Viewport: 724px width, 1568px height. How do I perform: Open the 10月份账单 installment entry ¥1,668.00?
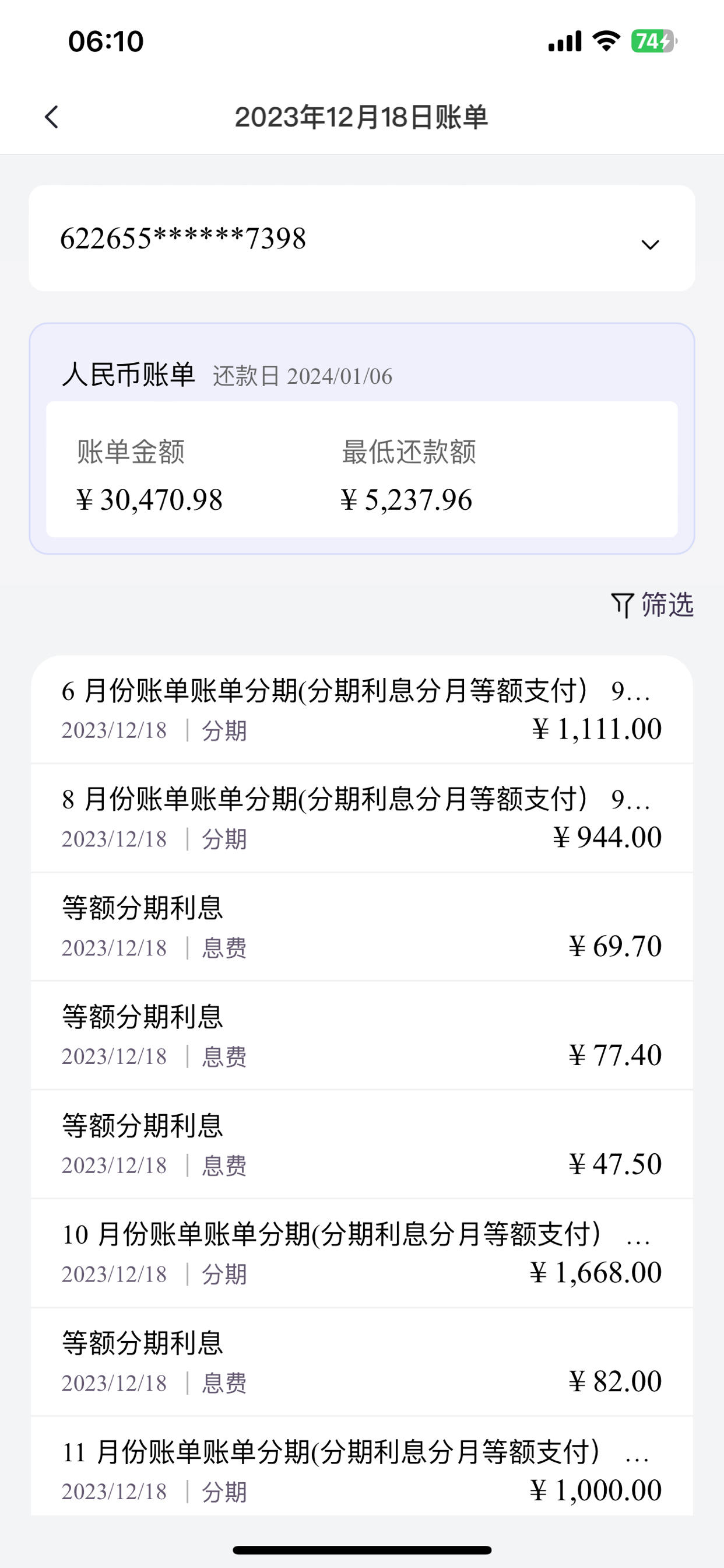click(x=362, y=1254)
